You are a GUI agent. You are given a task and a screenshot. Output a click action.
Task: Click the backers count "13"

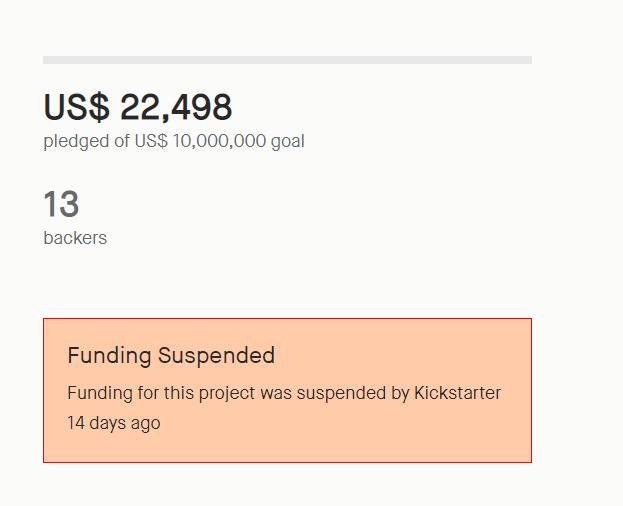click(x=61, y=205)
